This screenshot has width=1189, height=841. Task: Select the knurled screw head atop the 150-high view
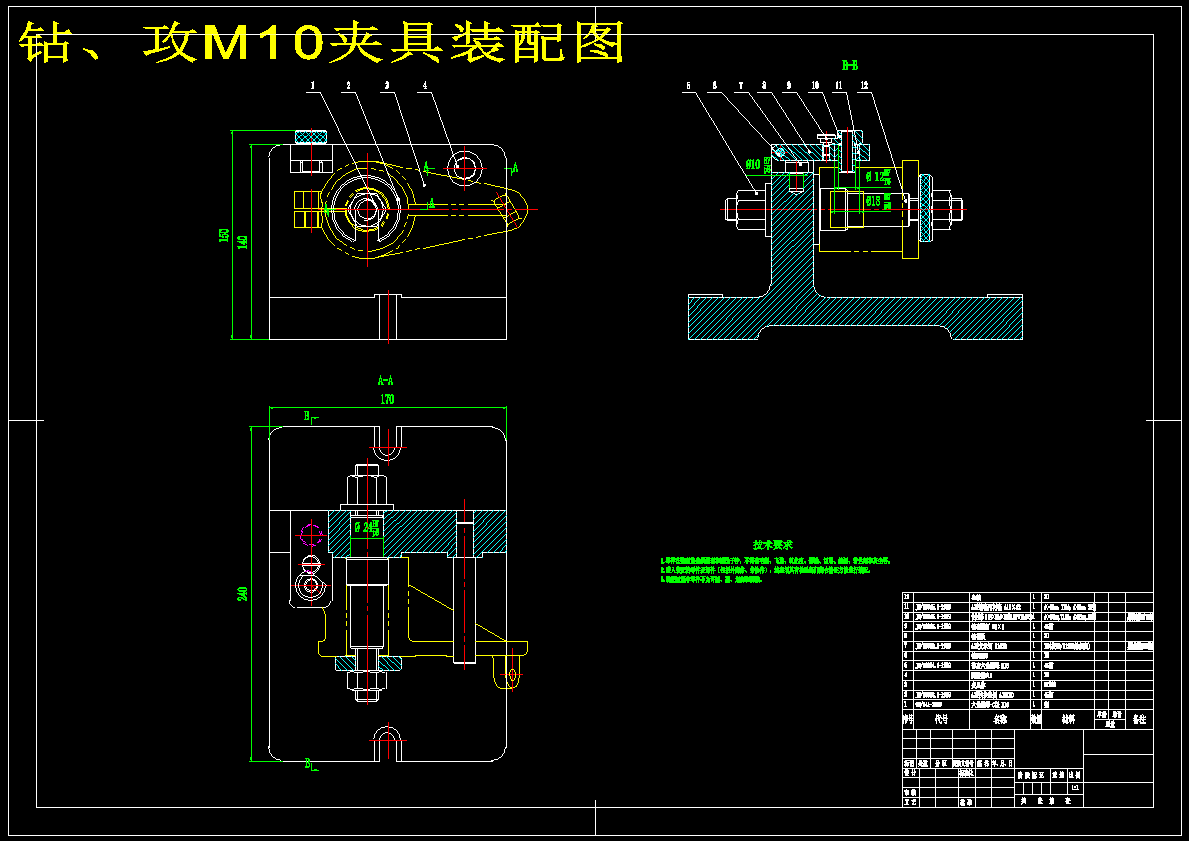pos(310,137)
